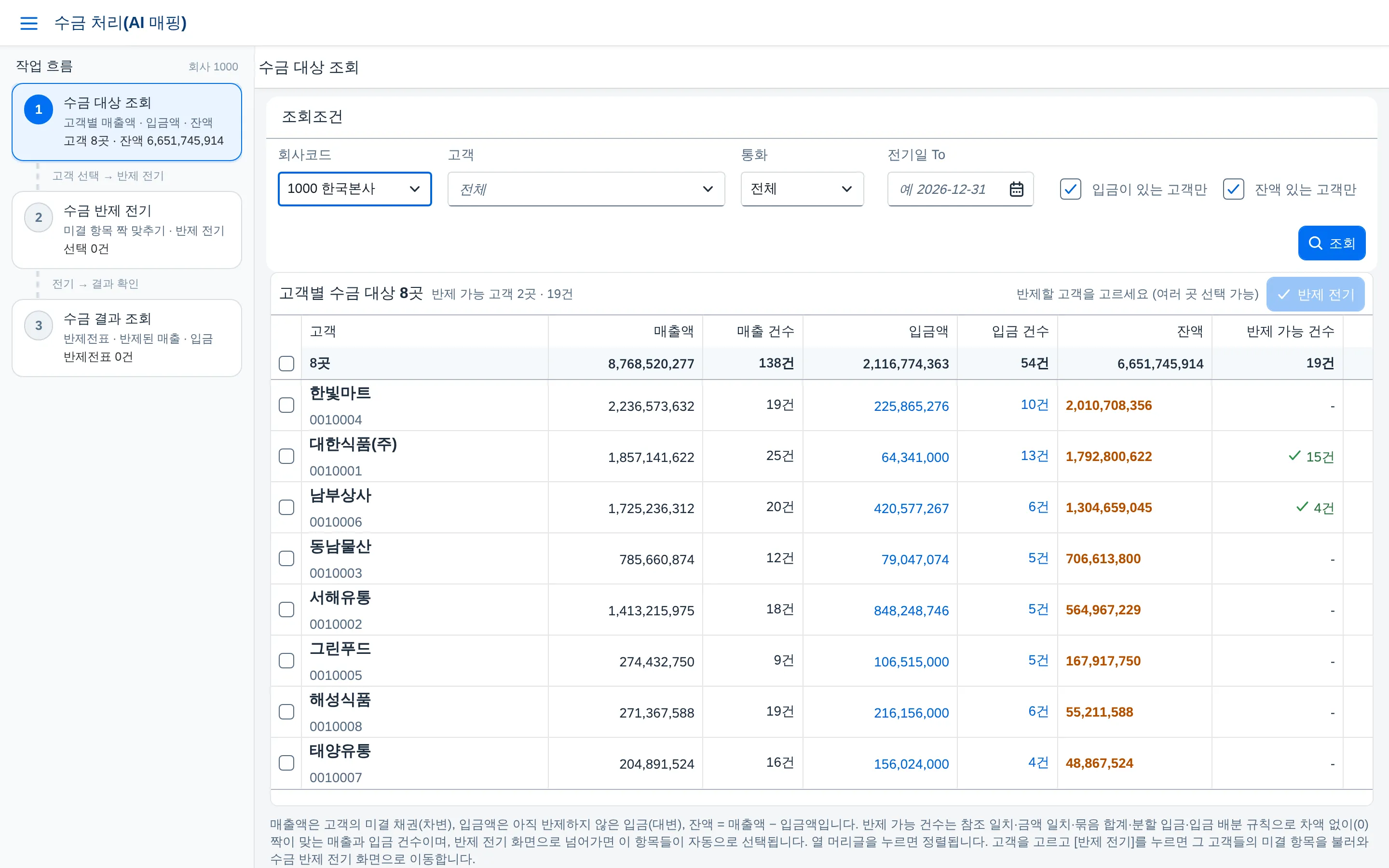Toggle 입금이 있는 고객만 checkbox

click(x=1071, y=189)
